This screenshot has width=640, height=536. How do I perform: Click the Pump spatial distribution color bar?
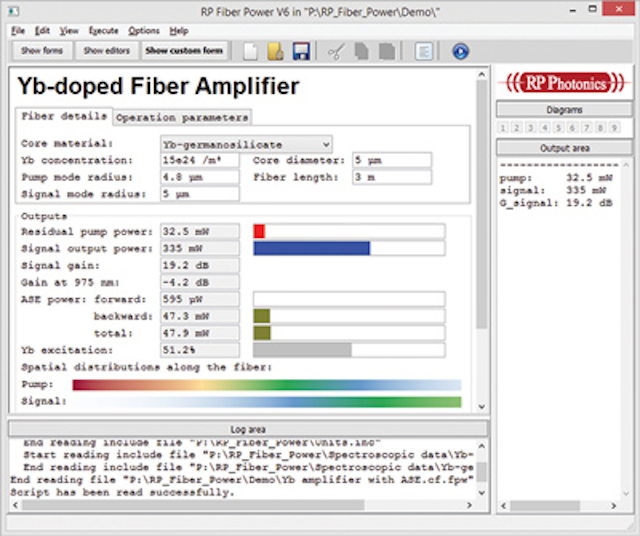coord(267,385)
